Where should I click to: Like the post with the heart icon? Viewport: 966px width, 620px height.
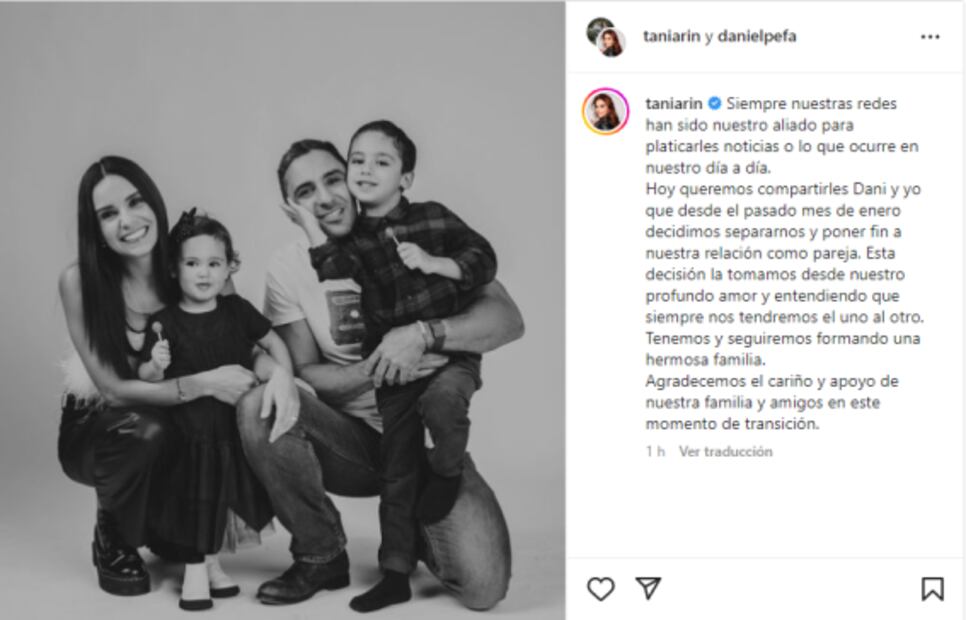(601, 589)
